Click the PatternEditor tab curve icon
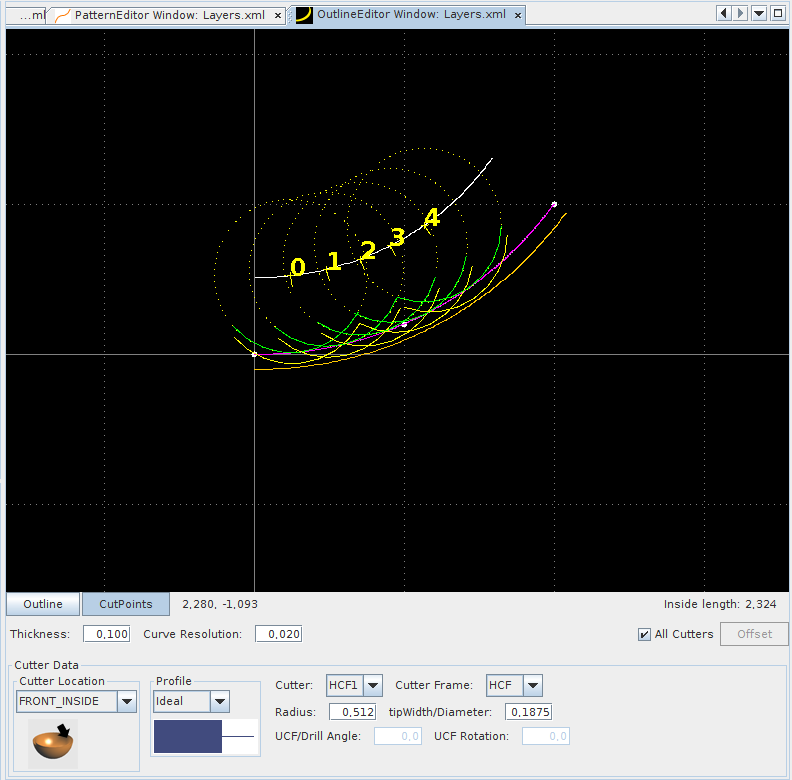Viewport: 792px width, 780px height. click(x=63, y=16)
